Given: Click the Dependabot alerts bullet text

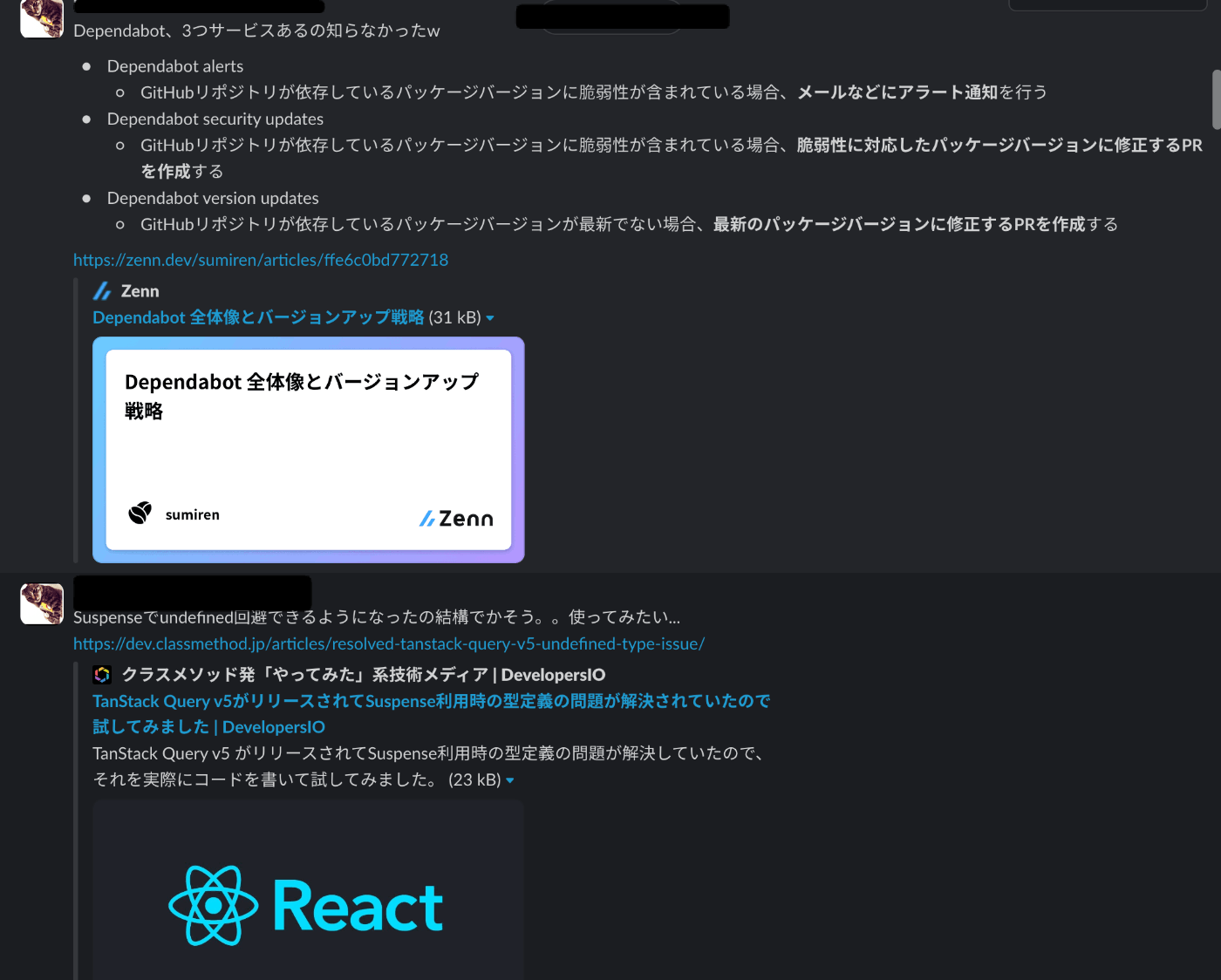Looking at the screenshot, I should pos(175,66).
